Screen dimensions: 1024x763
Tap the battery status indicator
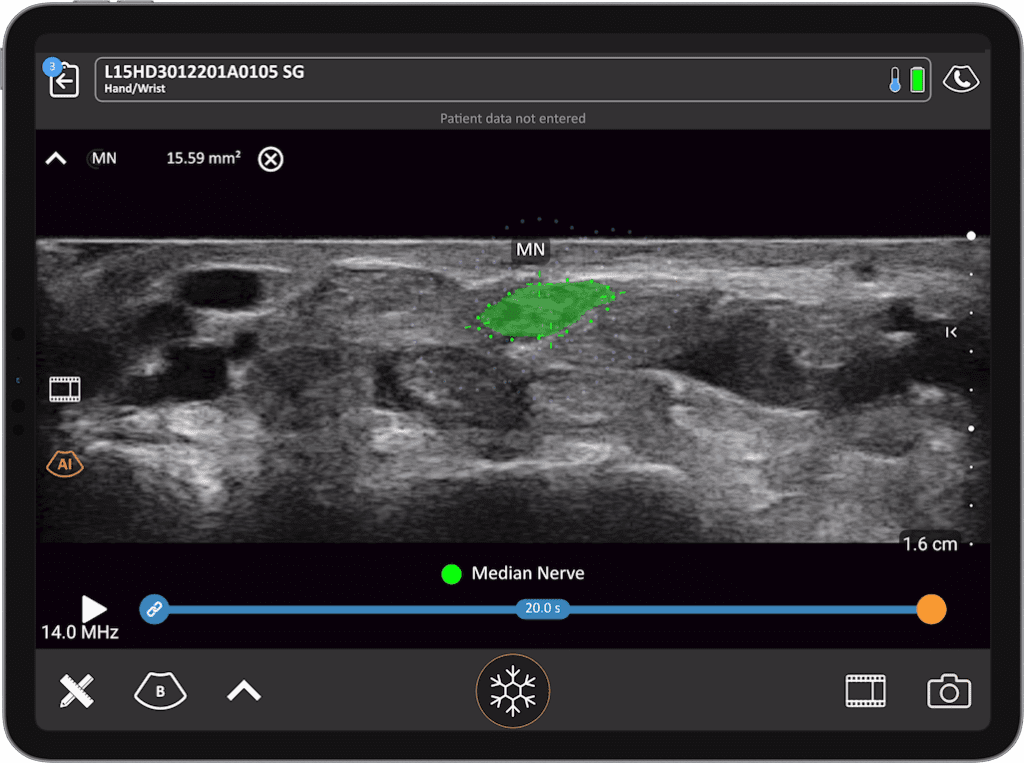[917, 80]
